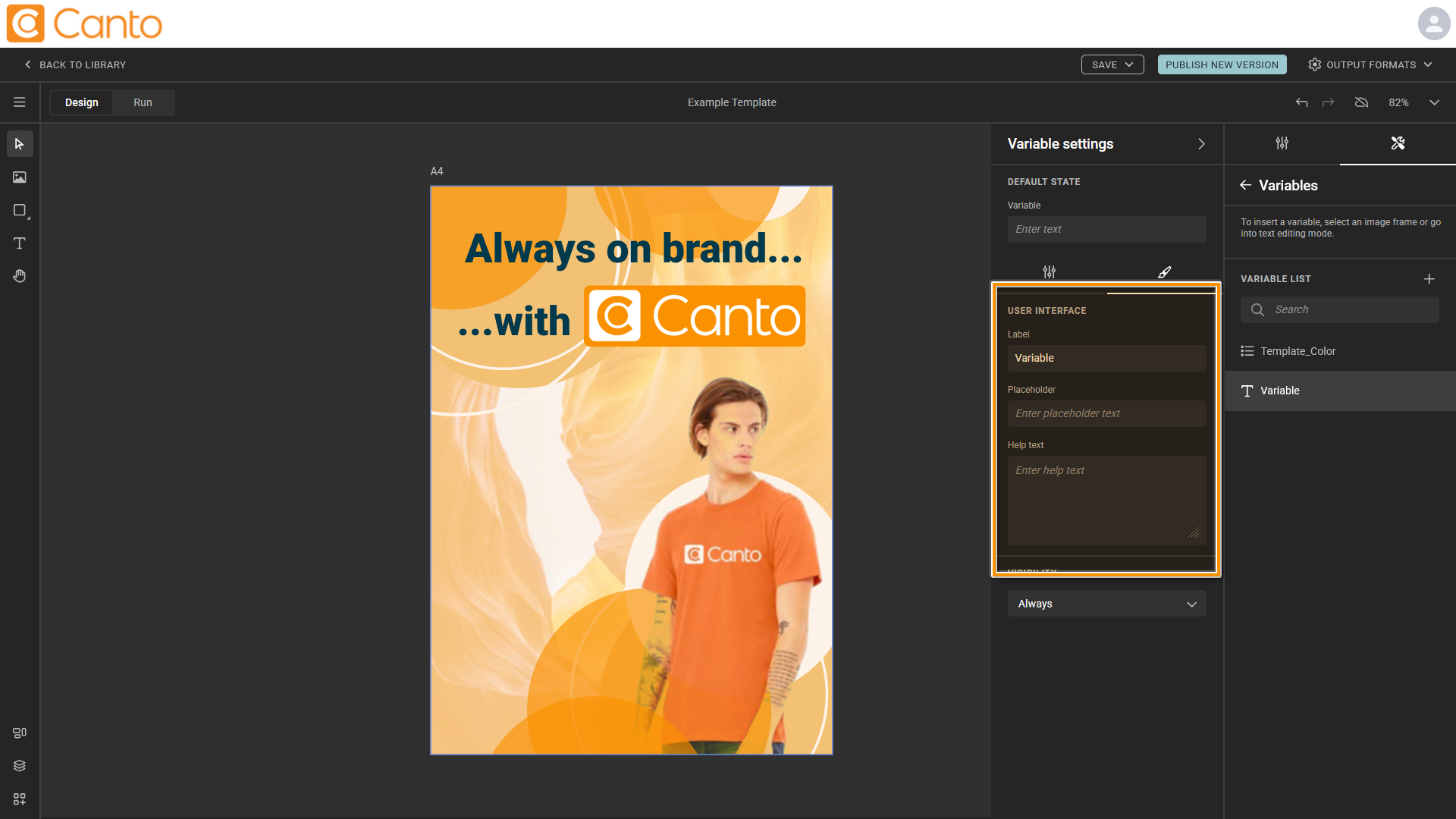Image resolution: width=1456 pixels, height=819 pixels.
Task: Open the add widgets grid icon
Action: [x=20, y=799]
